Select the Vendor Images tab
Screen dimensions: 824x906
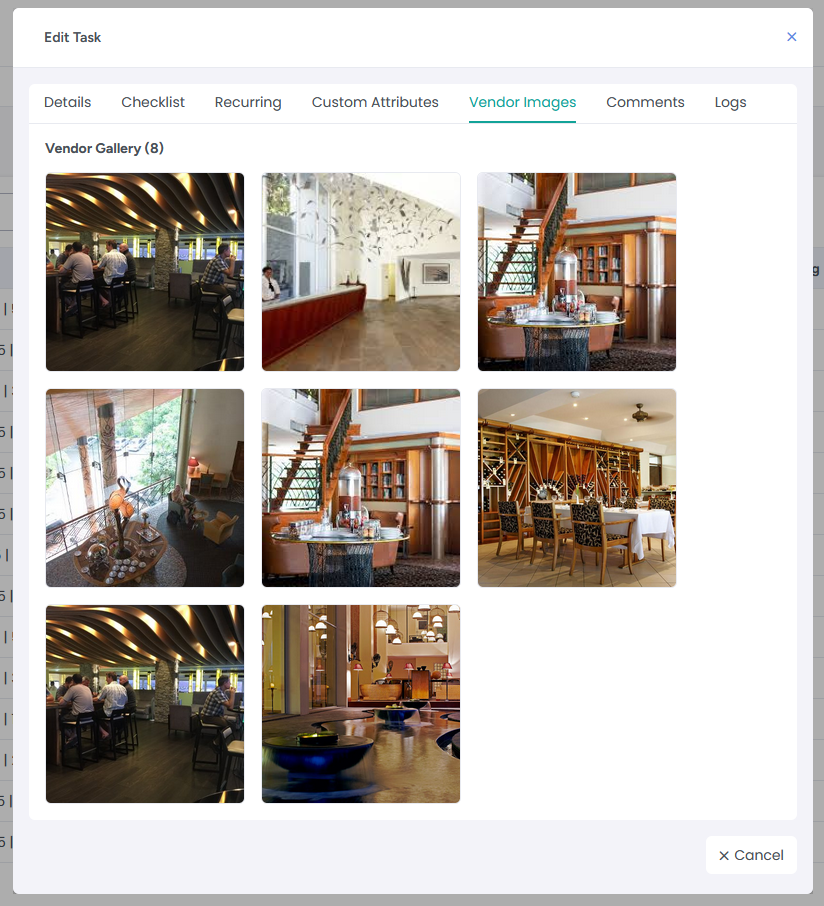tap(522, 102)
